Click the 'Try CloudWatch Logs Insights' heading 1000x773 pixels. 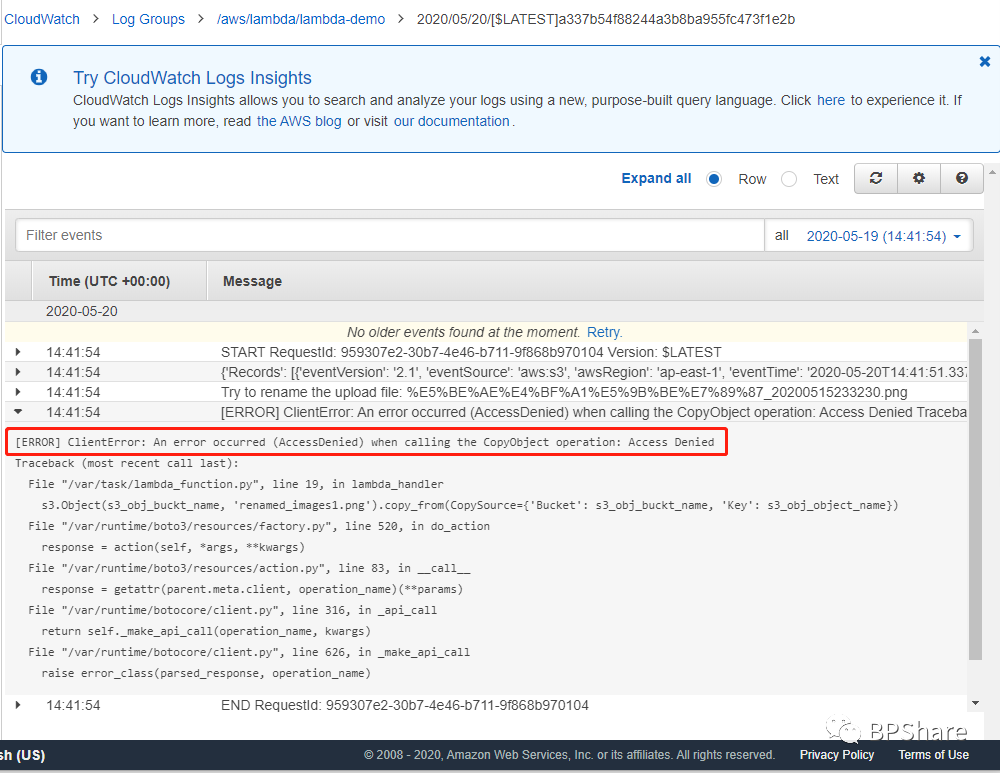(192, 78)
